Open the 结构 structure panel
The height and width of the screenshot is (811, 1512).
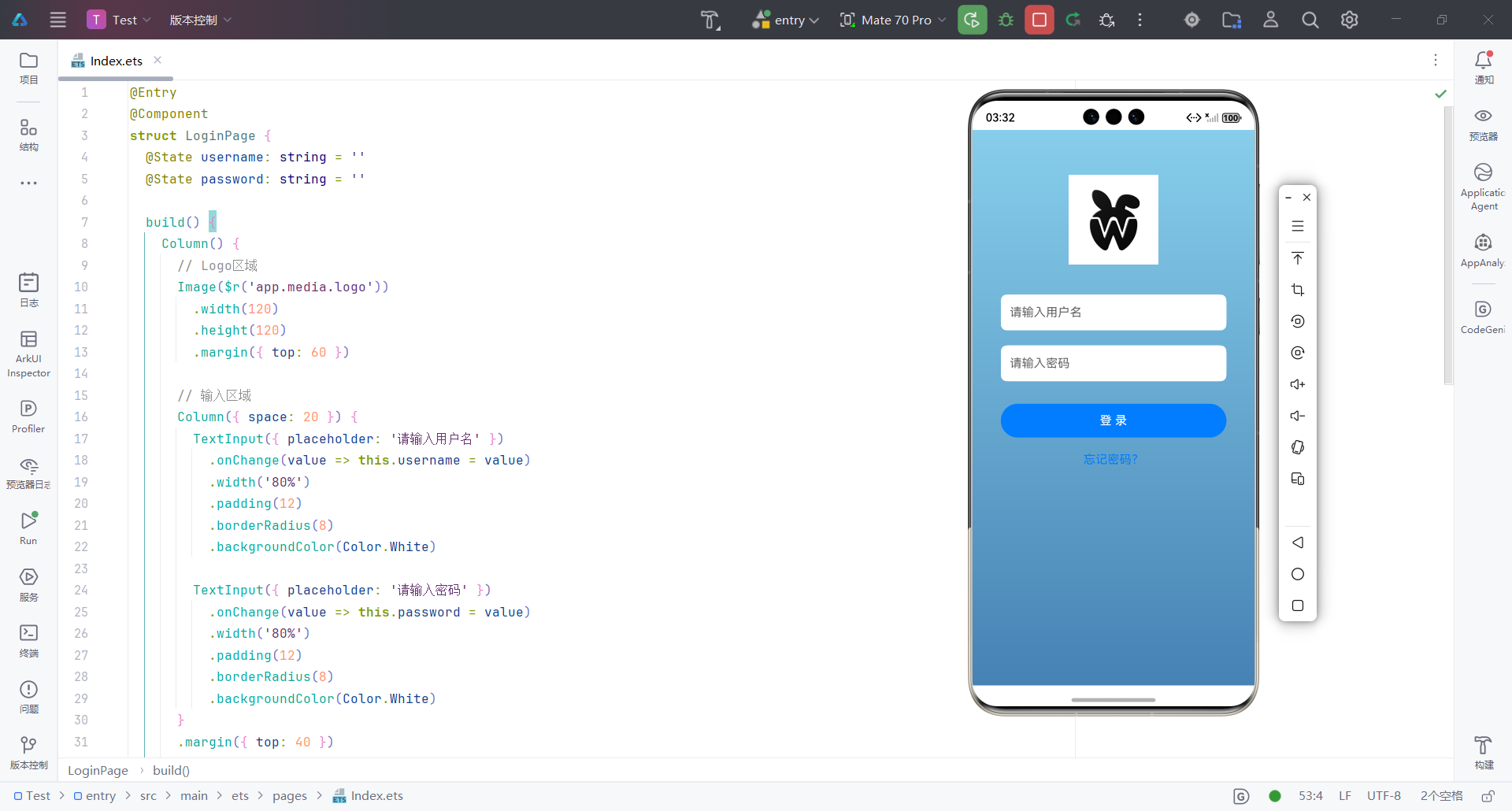(x=28, y=135)
